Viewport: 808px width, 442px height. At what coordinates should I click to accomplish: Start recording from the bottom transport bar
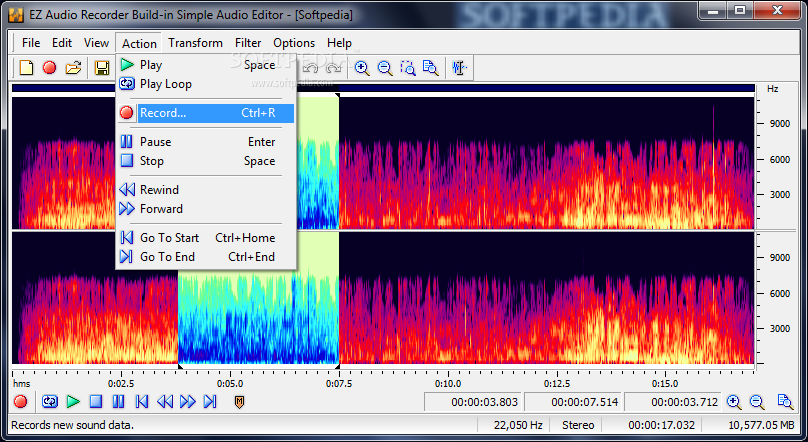21,401
